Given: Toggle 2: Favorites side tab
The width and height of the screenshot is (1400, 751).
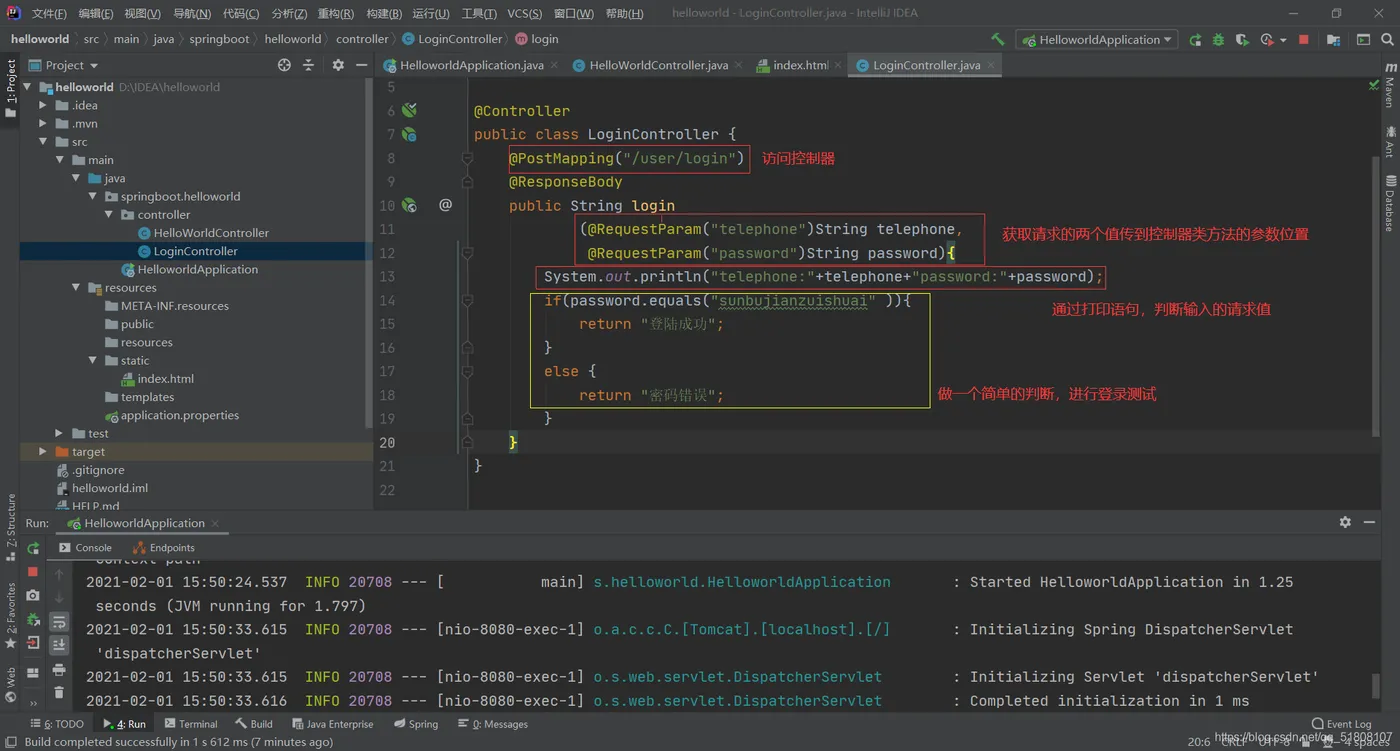Looking at the screenshot, I should pos(10,615).
